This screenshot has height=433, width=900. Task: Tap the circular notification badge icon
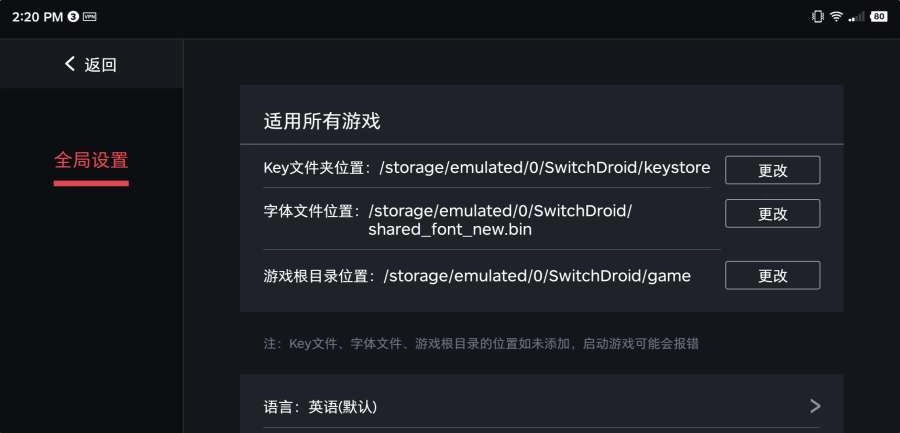(x=73, y=17)
